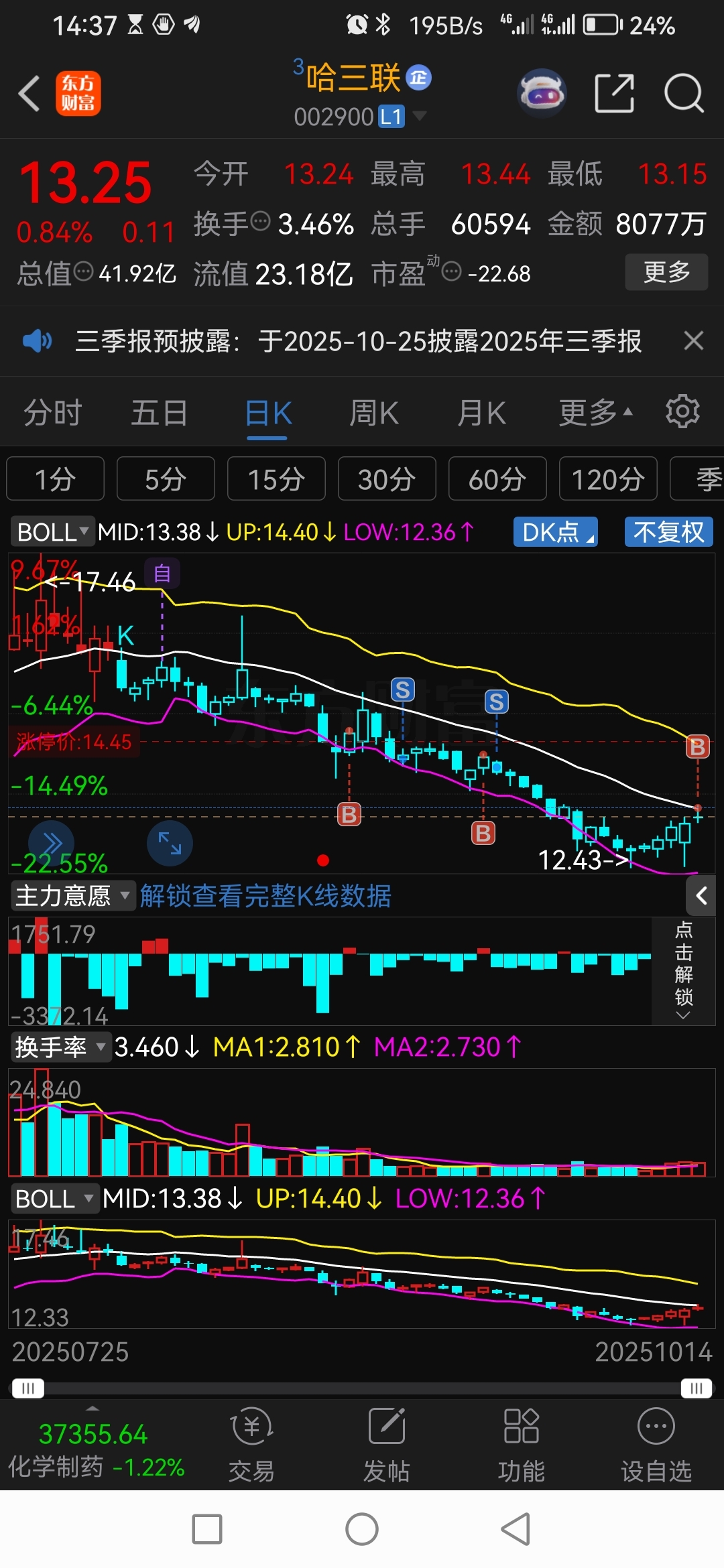This screenshot has height=1568, width=724.
Task: Select the 120分 interval
Action: point(608,478)
